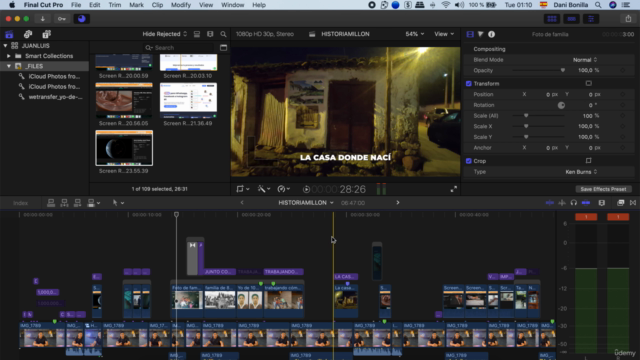Open the Trim menu
Viewport: 640px width, 360px height.
115,5
